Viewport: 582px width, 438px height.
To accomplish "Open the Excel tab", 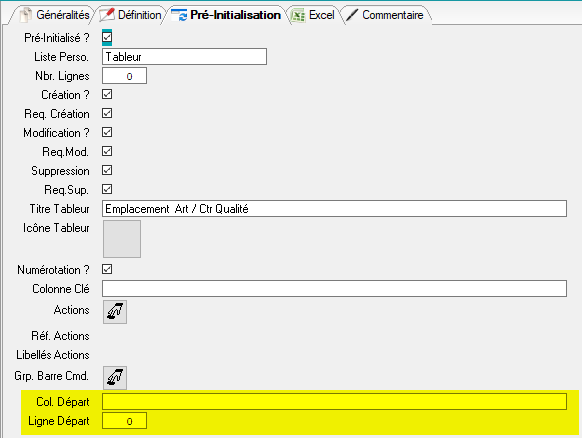I will pyautogui.click(x=313, y=15).
